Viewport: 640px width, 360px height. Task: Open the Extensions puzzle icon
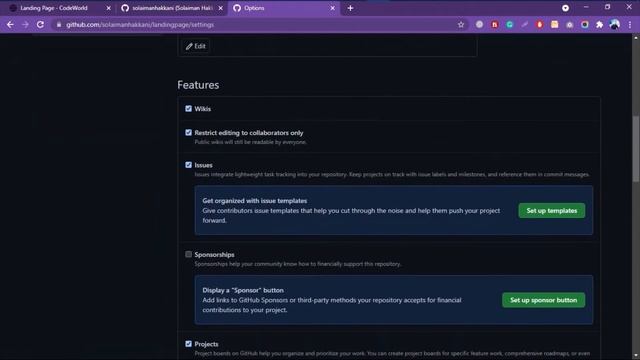[600, 24]
